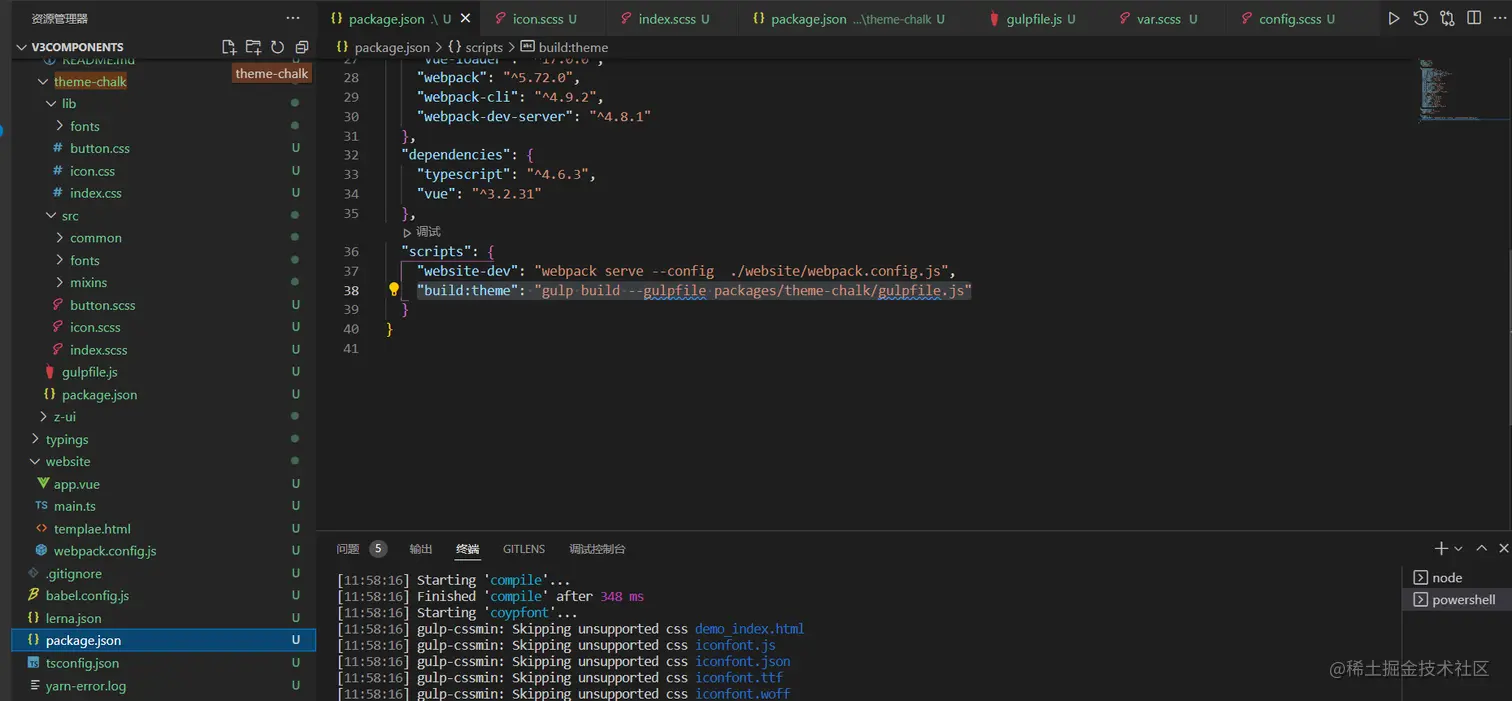Click the package.json breadcrumb segment
This screenshot has width=1512, height=701.
pyautogui.click(x=392, y=47)
